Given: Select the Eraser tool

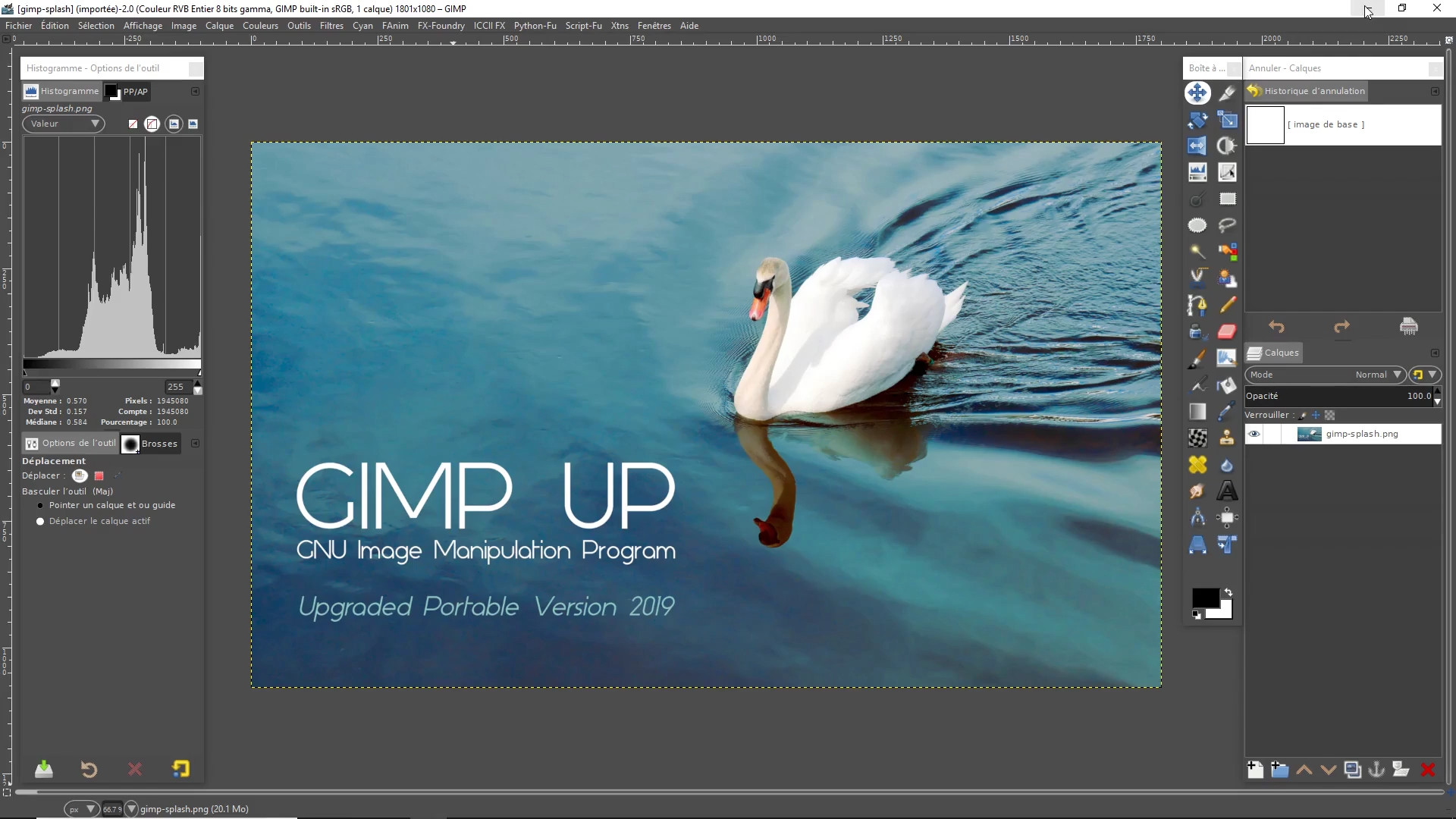Looking at the screenshot, I should point(1227,331).
